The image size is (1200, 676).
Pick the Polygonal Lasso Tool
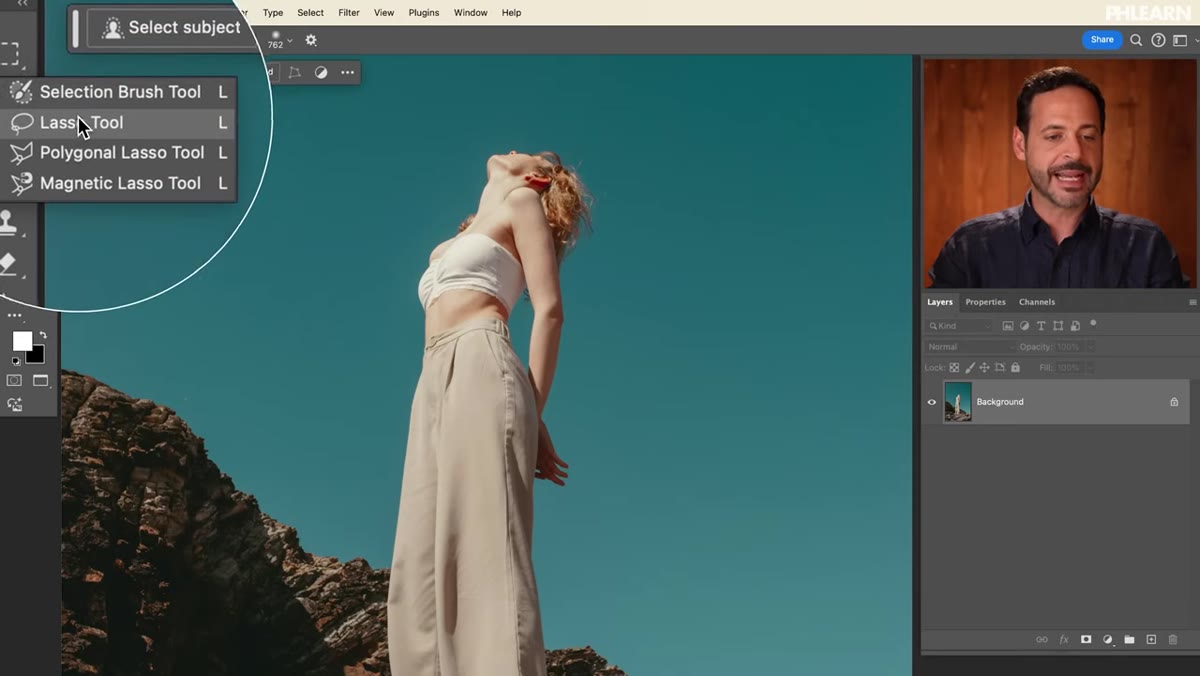(119, 153)
